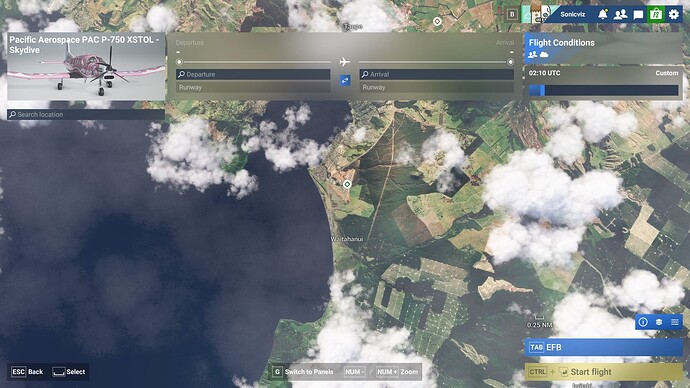690x388 pixels.
Task: Select airport marker near Waitahanui
Action: tap(347, 184)
